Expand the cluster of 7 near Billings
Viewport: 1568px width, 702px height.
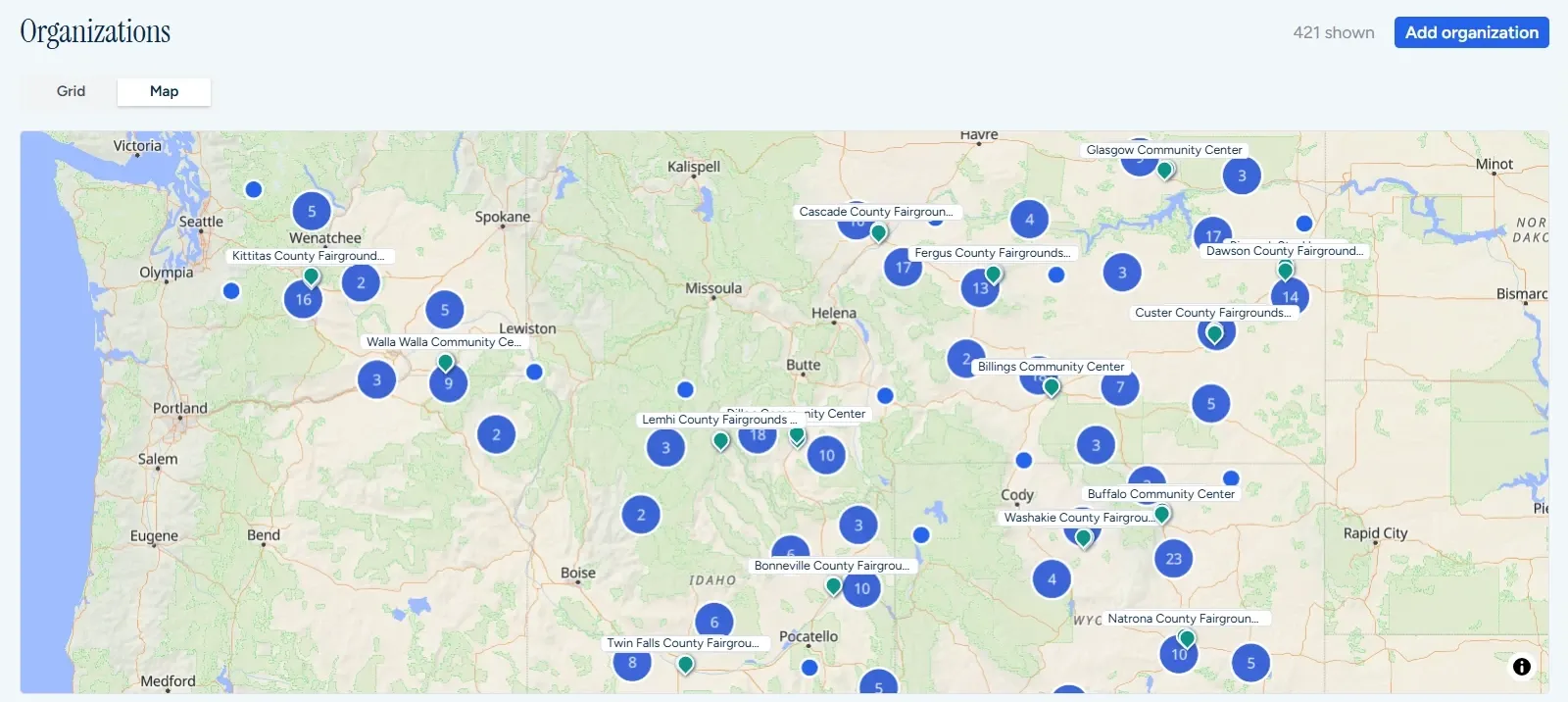[x=1120, y=387]
